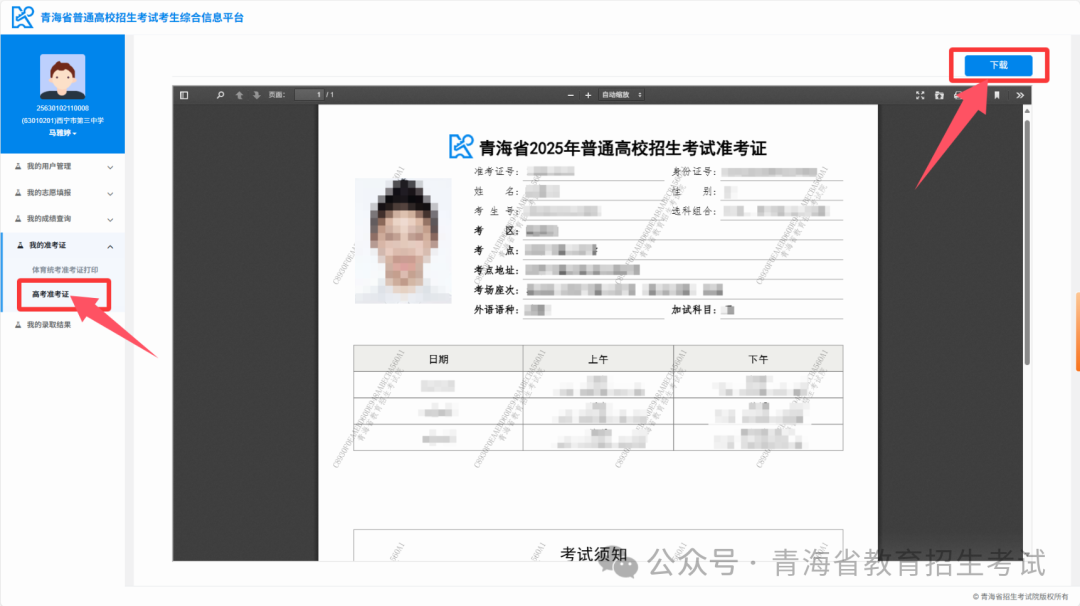Expand 我的成绩查询 section
Viewport: 1080px width, 606px height.
point(62,220)
